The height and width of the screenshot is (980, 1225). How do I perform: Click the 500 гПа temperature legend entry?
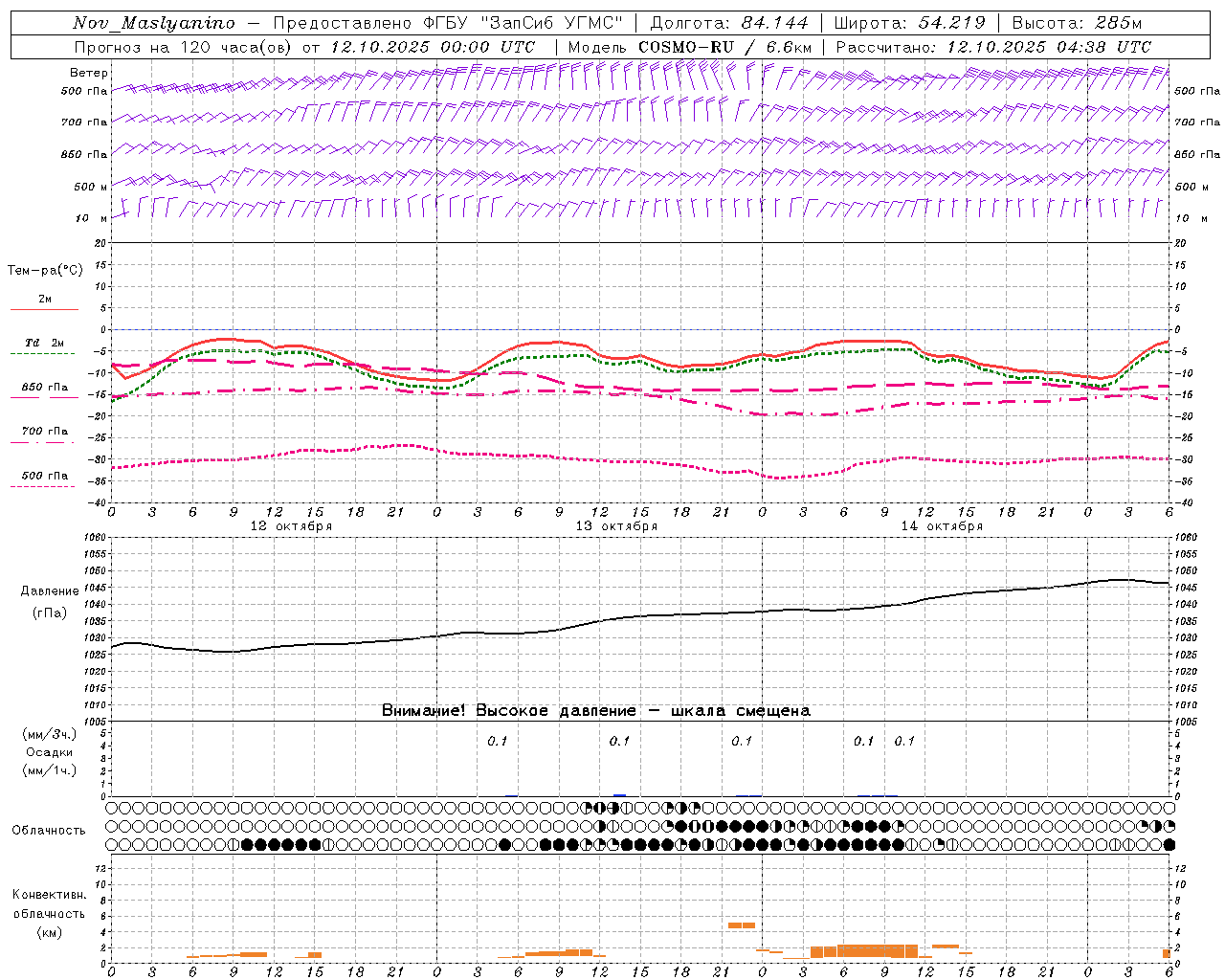pyautogui.click(x=45, y=476)
